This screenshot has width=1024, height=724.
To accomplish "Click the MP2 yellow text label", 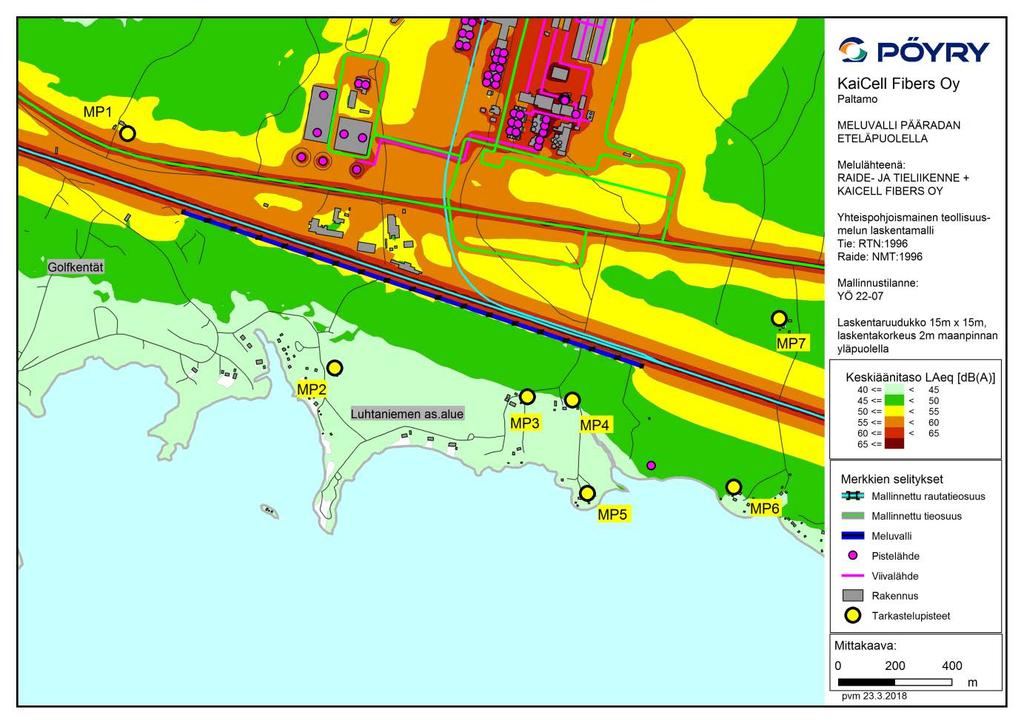I will point(312,390).
